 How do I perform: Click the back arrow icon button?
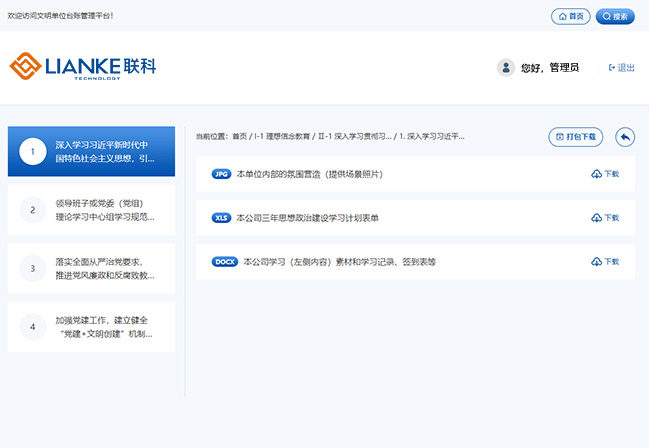(625, 136)
